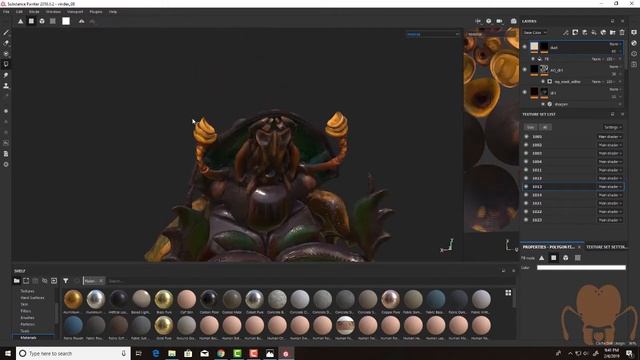
Task: Toggle visibility of the sharpen effect
Action: click(543, 104)
